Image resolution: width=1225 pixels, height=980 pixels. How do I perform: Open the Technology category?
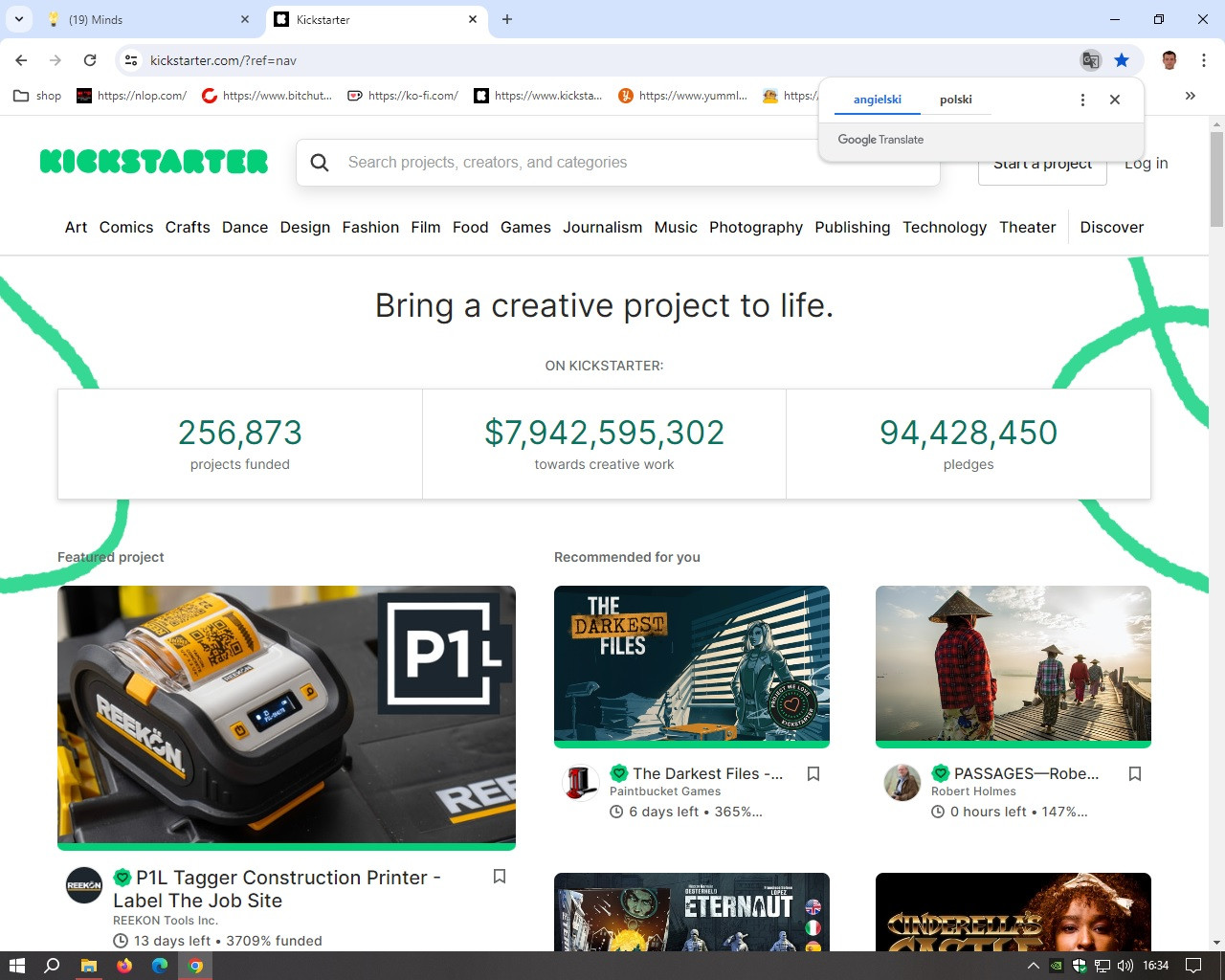[x=945, y=227]
